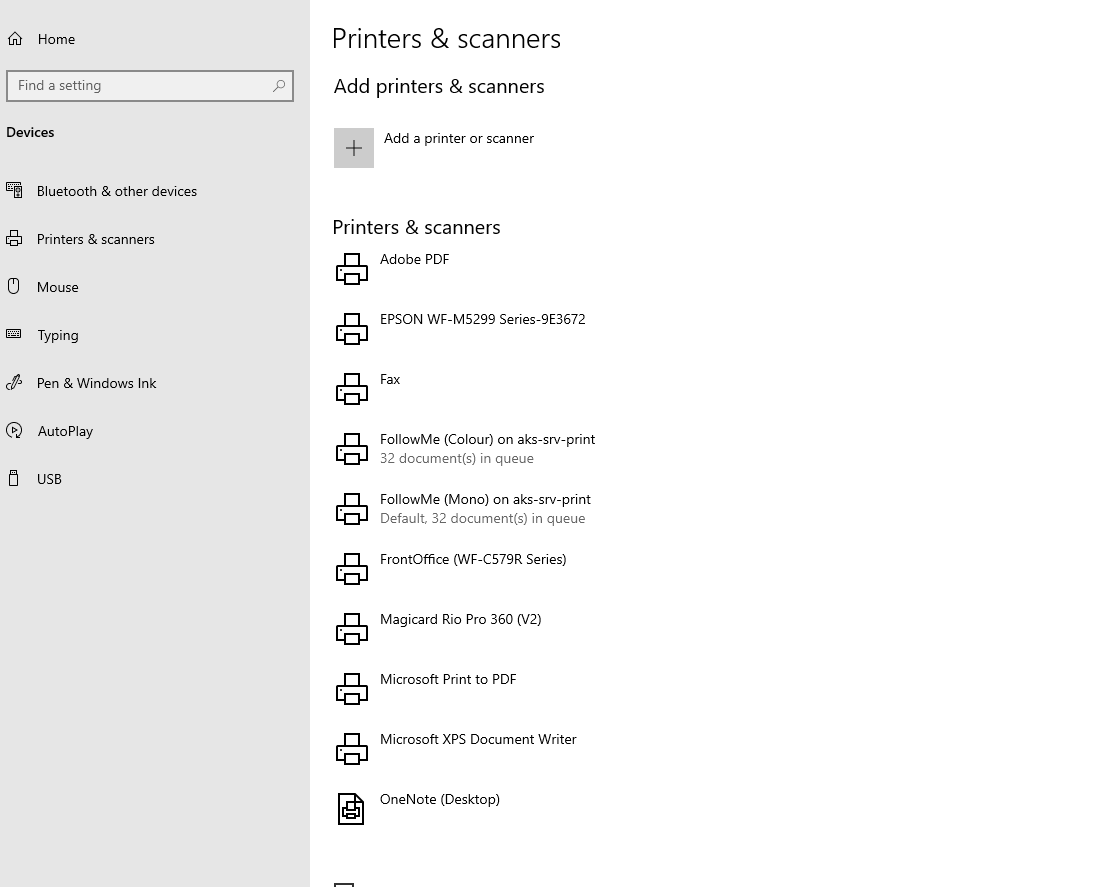Screen dimensions: 1100x887
Task: Click the Home icon in sidebar
Action: coord(15,39)
